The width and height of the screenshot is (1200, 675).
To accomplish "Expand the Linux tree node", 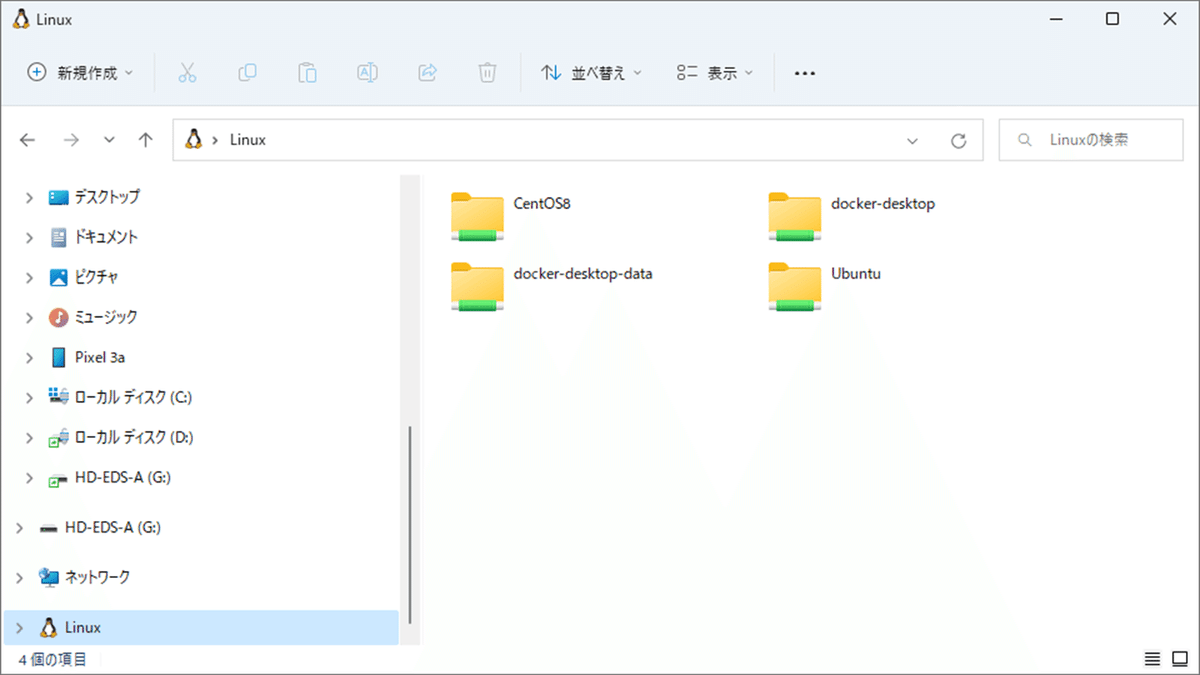I will pos(19,627).
